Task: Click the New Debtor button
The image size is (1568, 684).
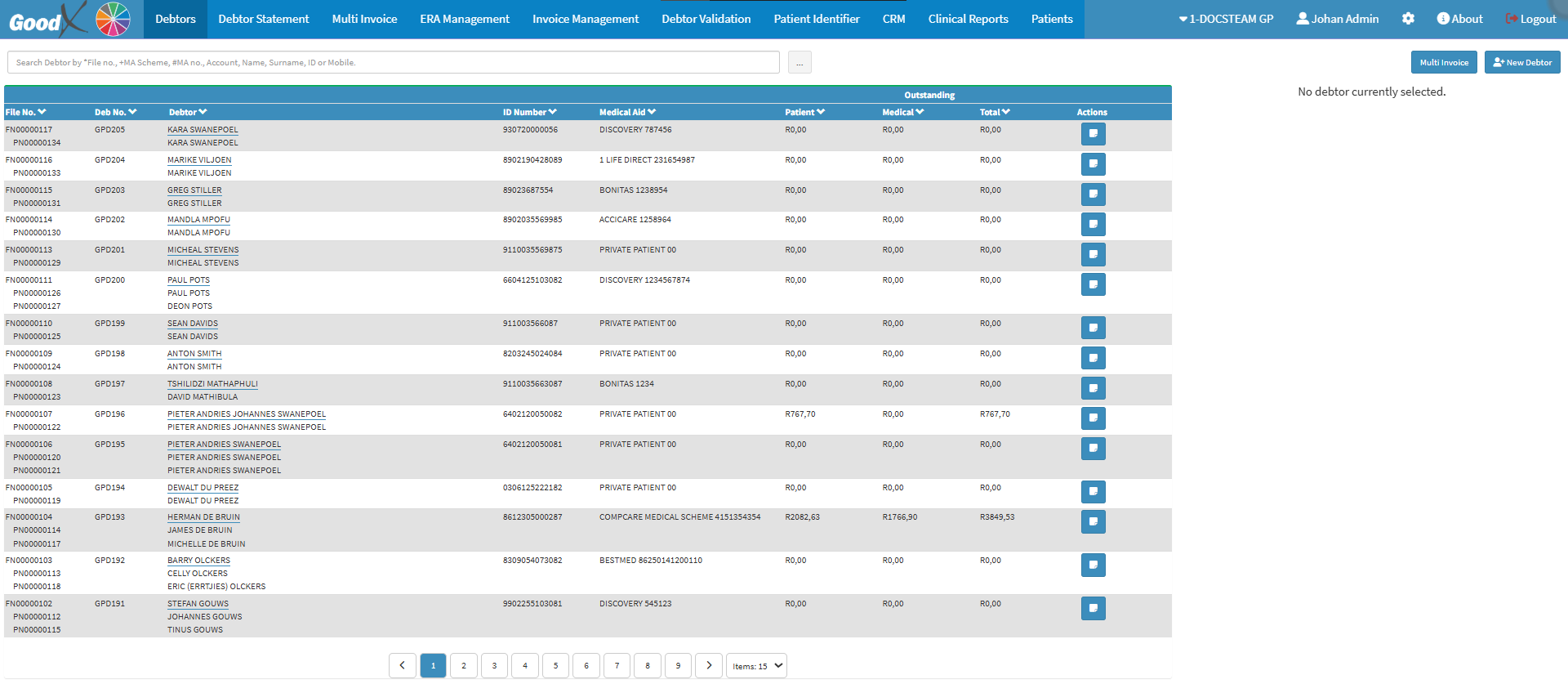Action: coord(1521,62)
